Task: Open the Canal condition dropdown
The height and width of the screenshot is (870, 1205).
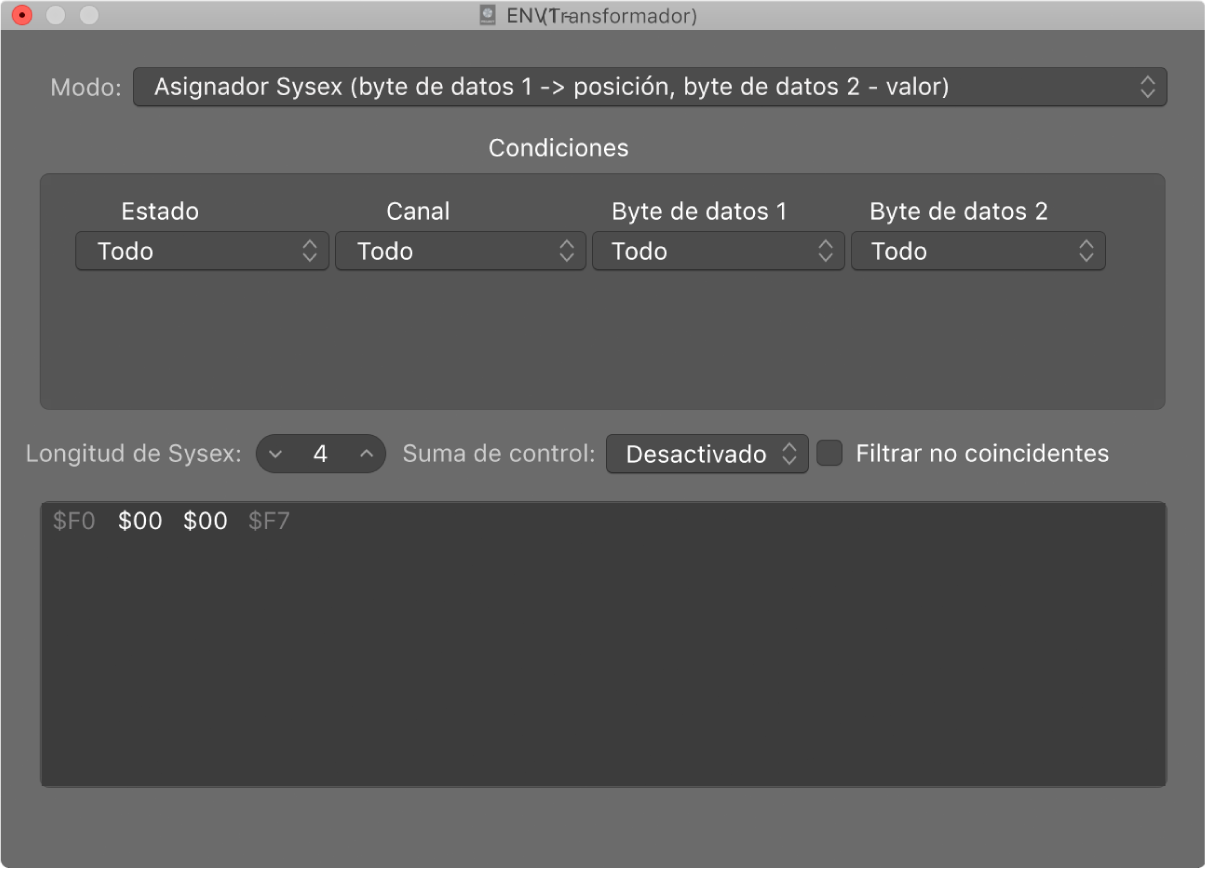Action: tap(460, 251)
